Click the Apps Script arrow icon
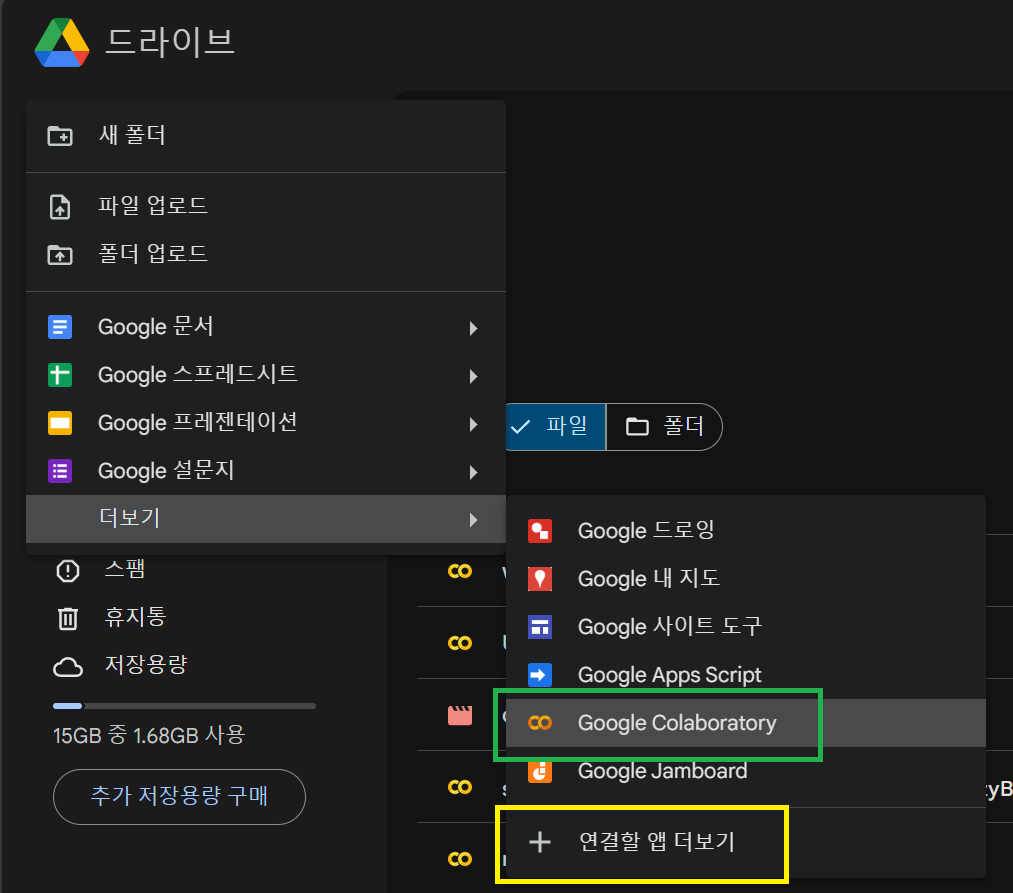The image size is (1013, 893). pos(540,675)
